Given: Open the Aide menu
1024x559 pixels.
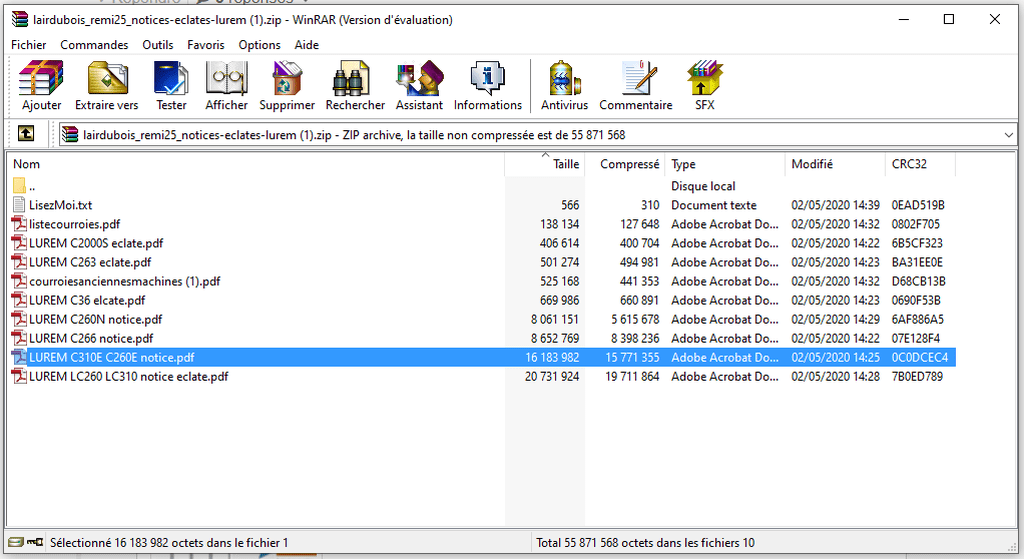Looking at the screenshot, I should coord(306,45).
